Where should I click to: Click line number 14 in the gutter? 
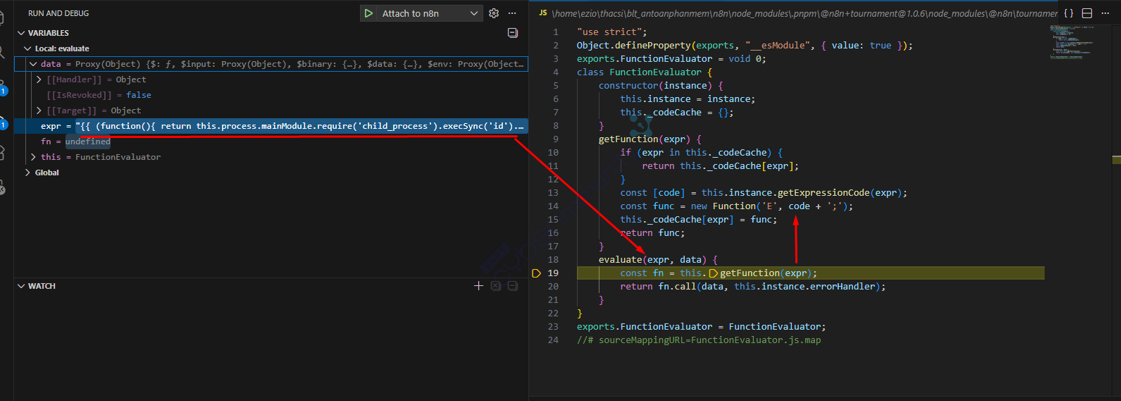pyautogui.click(x=553, y=206)
